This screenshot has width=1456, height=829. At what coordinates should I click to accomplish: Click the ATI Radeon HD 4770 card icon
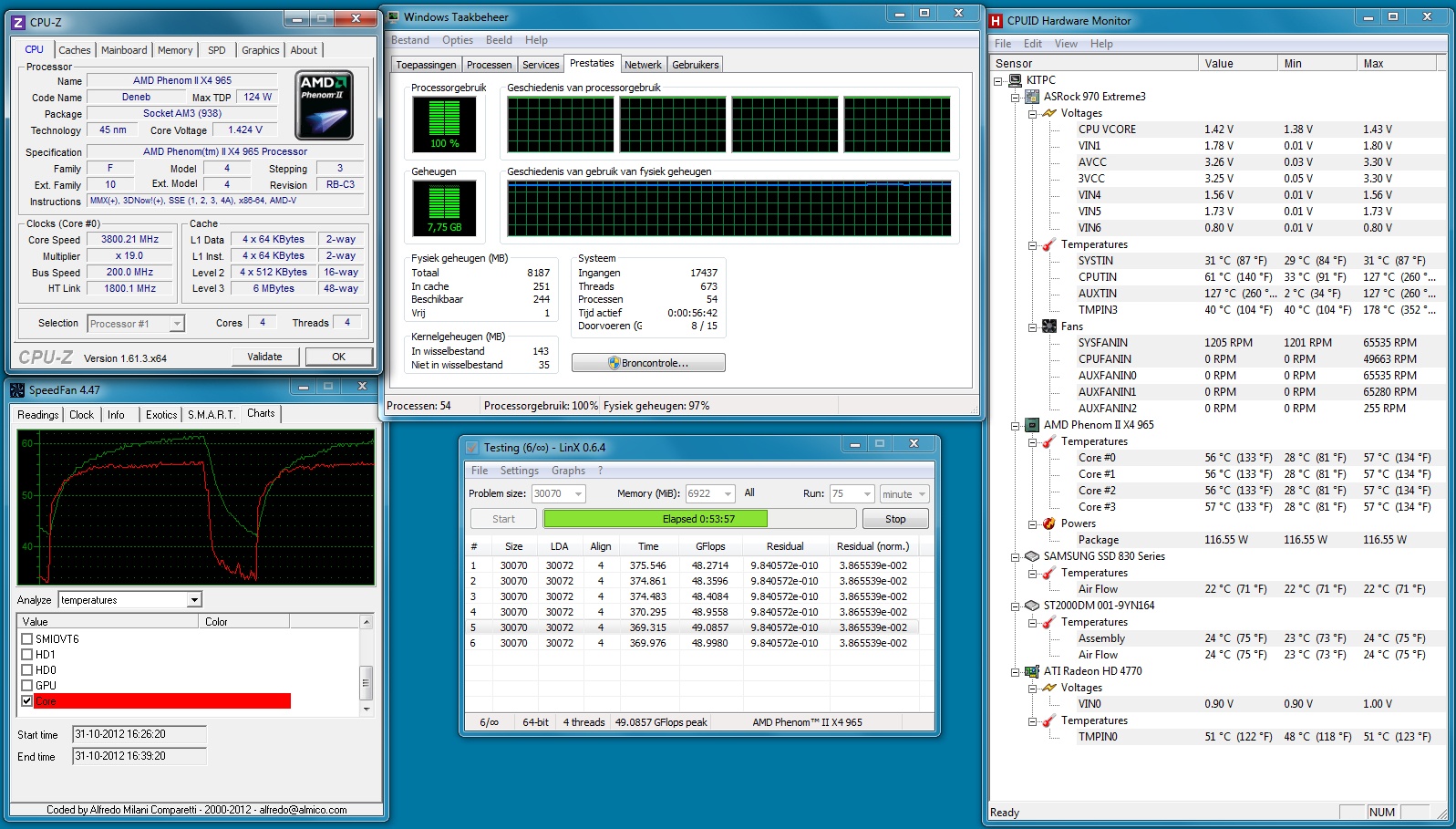coord(1032,671)
